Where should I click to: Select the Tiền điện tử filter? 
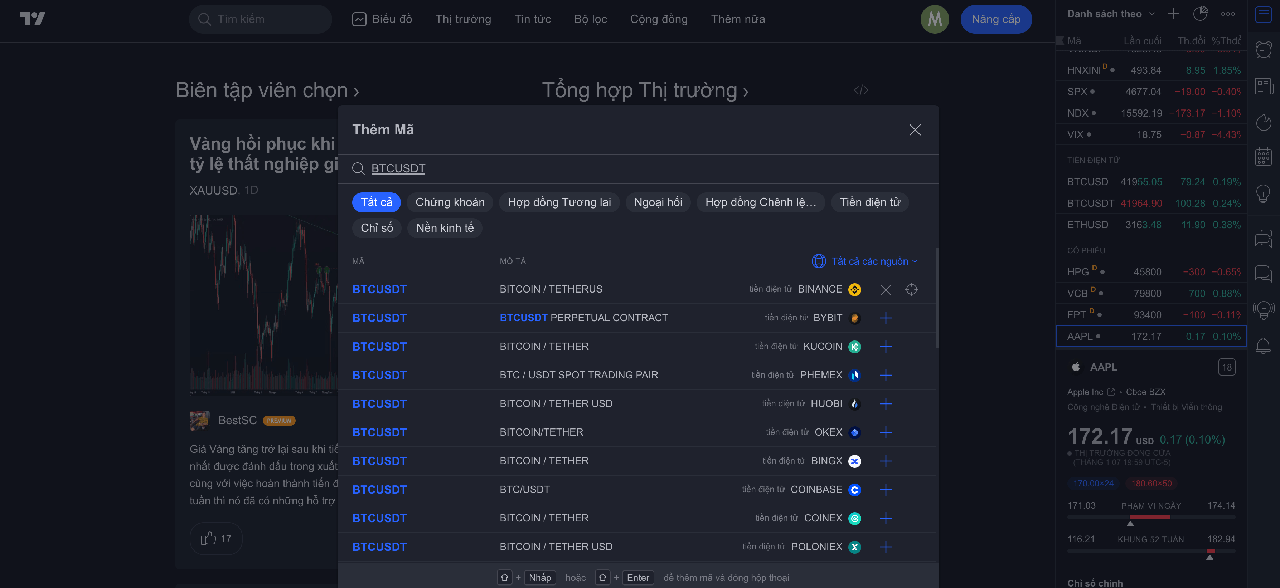(871, 201)
